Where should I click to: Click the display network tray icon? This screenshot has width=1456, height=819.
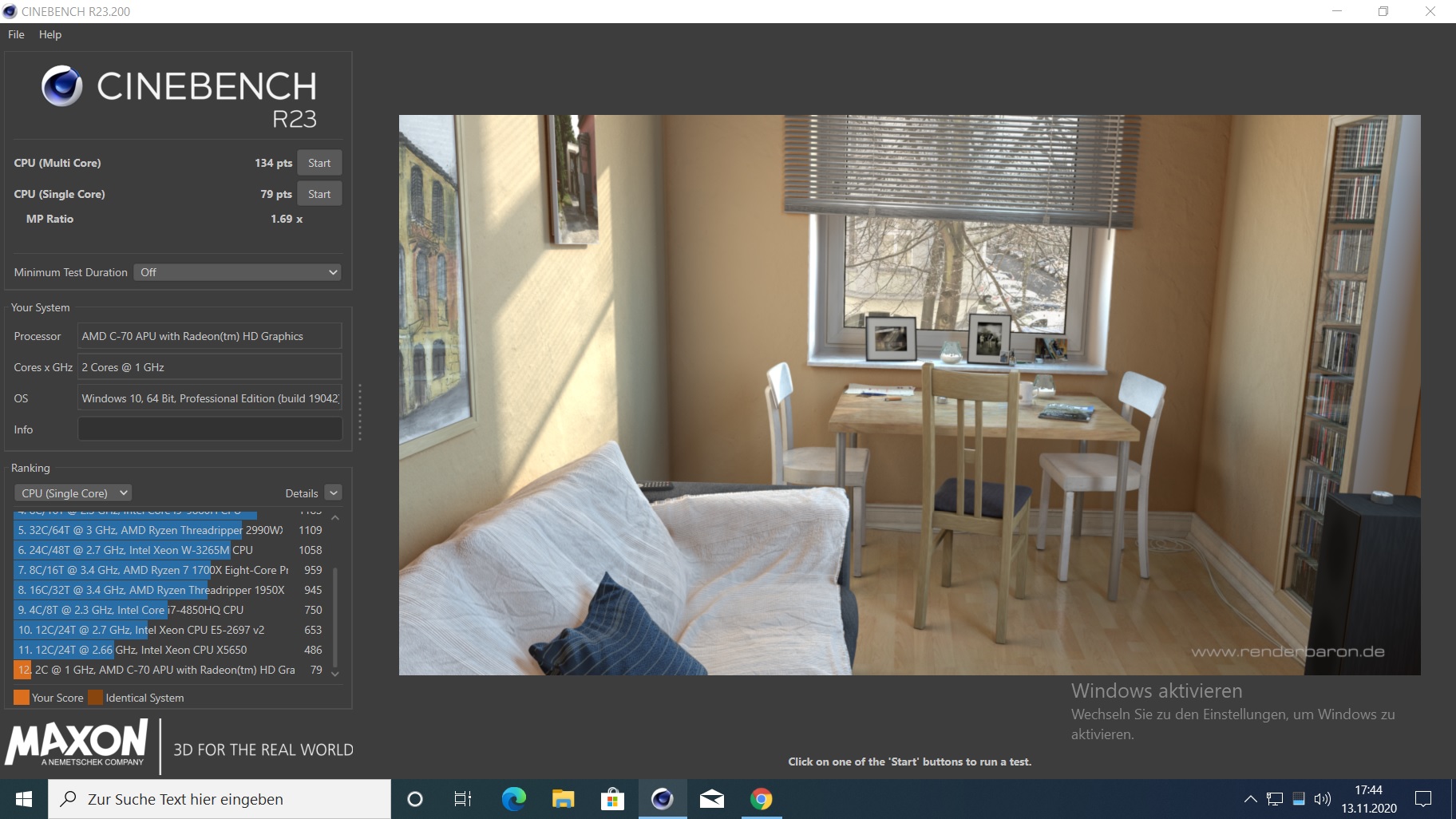(1275, 799)
